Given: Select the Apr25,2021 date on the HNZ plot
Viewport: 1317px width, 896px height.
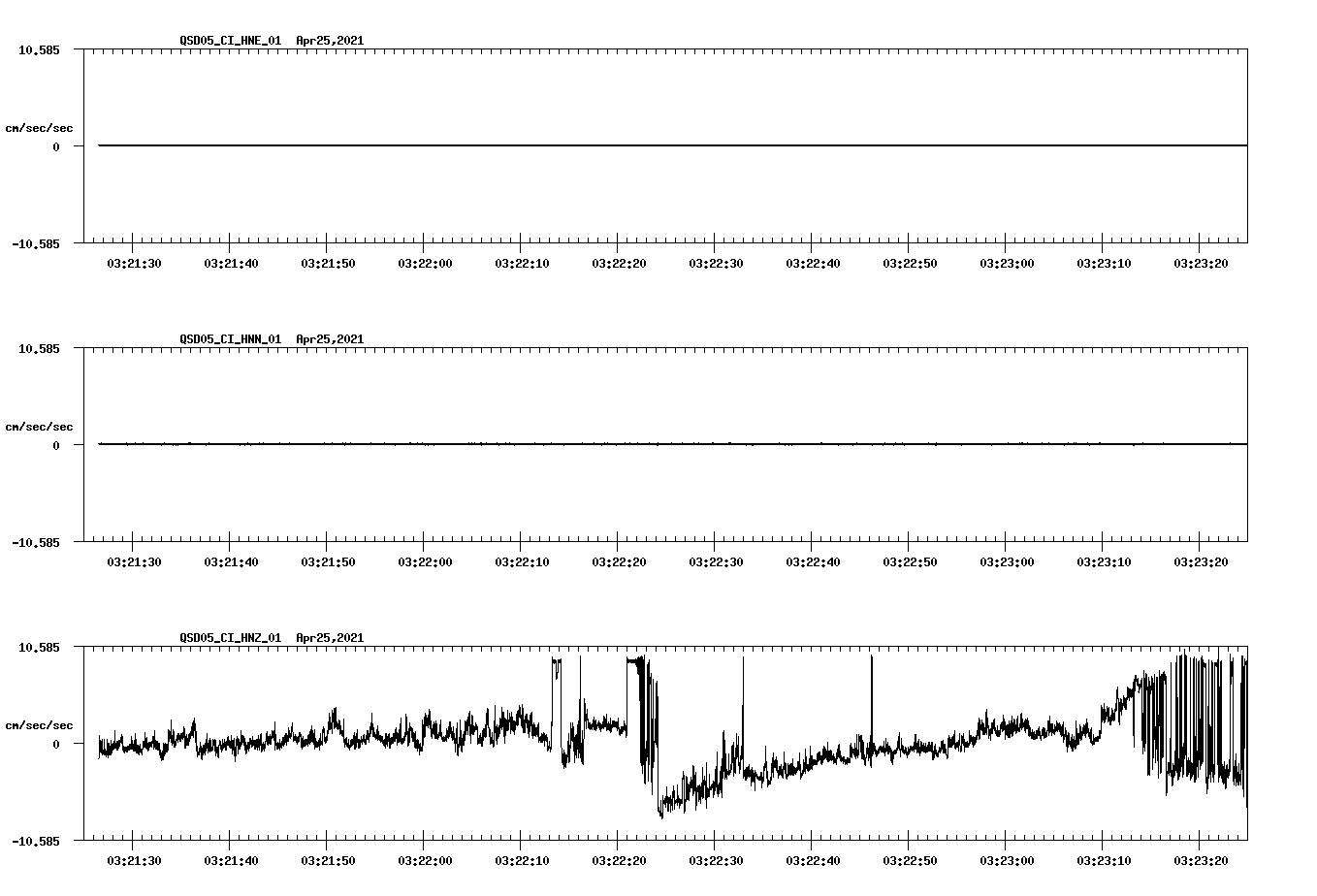Looking at the screenshot, I should tap(330, 638).
